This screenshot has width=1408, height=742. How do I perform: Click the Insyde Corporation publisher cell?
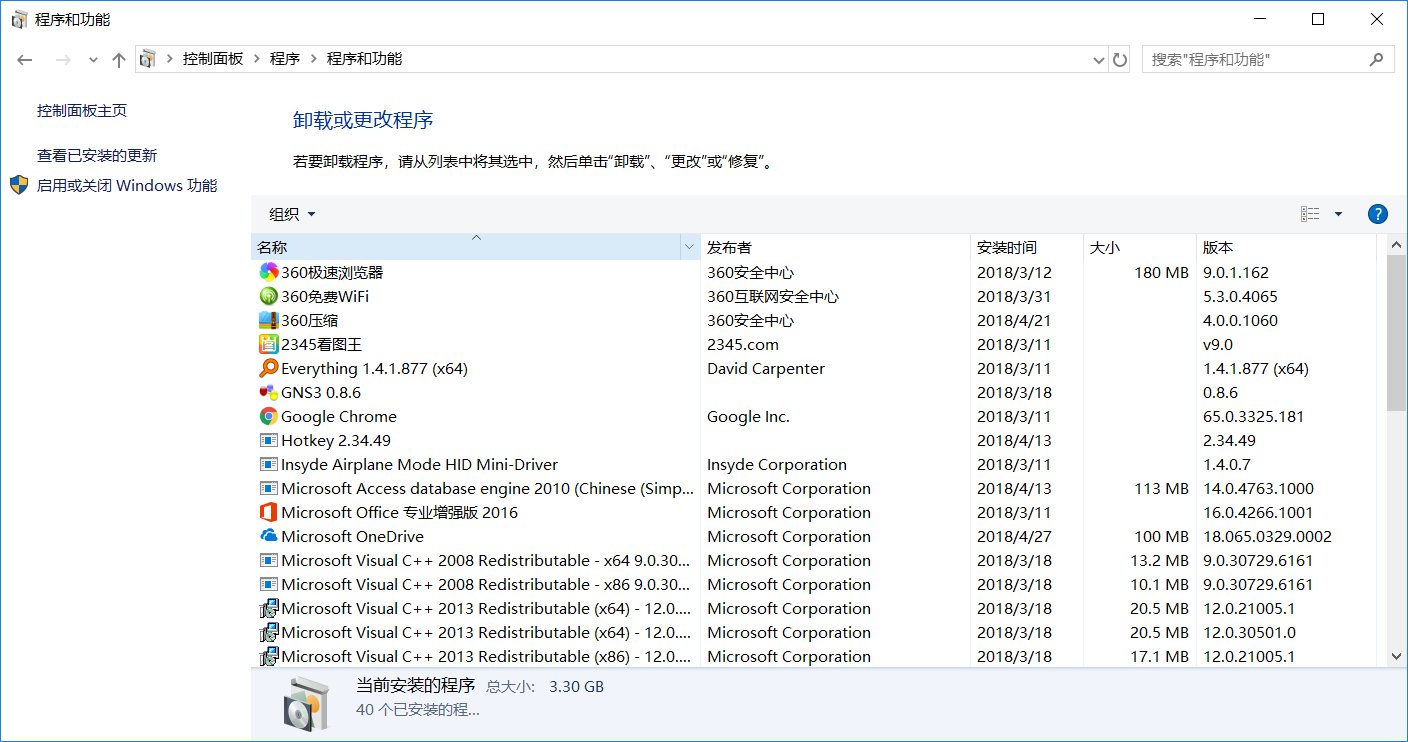click(x=777, y=464)
